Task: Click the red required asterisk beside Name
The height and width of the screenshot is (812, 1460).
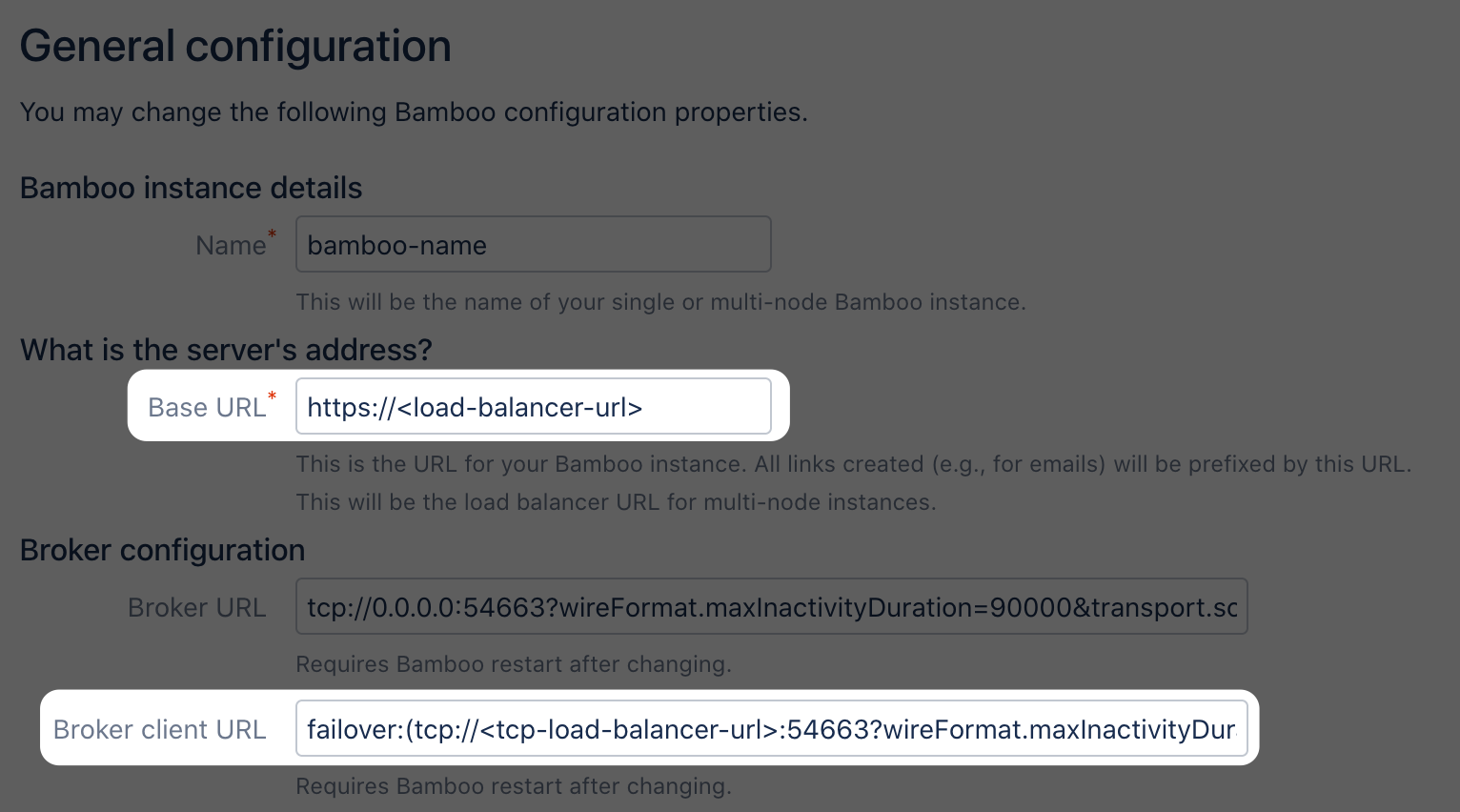Action: pos(273,233)
